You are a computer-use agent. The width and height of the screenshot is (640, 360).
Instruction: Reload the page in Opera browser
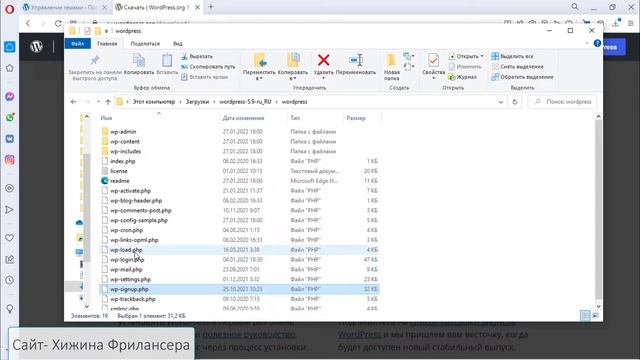(x=58, y=23)
